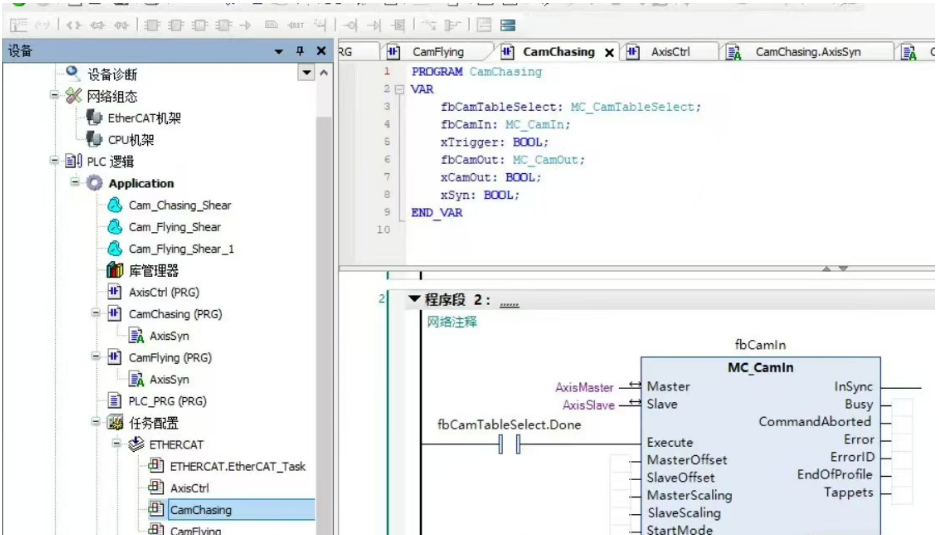Click the MasterOffset input box on MC_CamIn

[624, 460]
